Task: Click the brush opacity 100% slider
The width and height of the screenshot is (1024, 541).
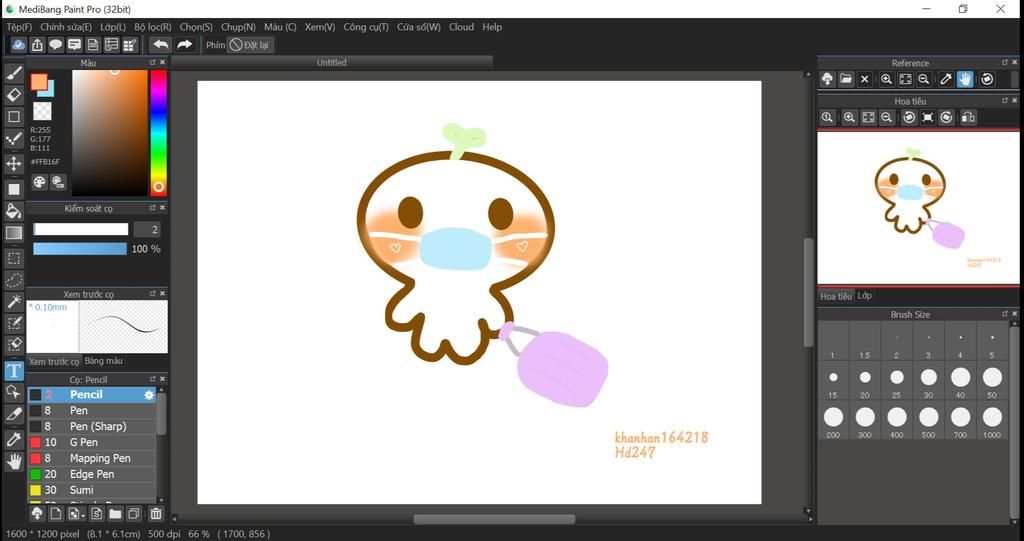Action: click(80, 249)
